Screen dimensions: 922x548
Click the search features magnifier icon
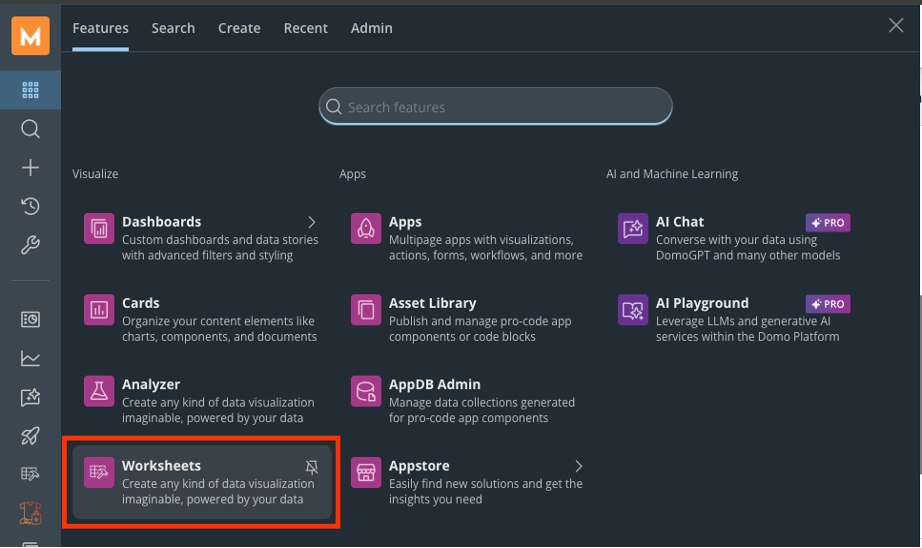[333, 106]
